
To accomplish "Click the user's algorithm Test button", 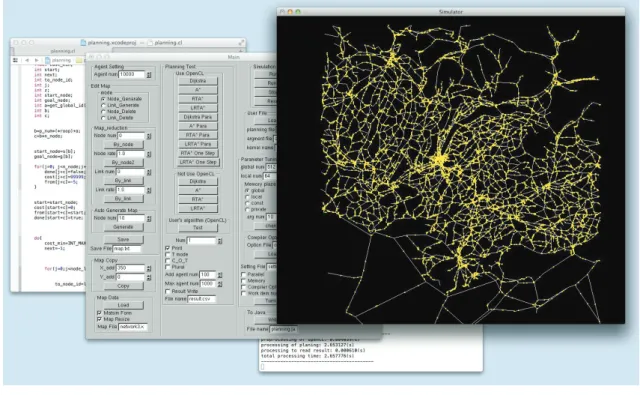I will click(198, 228).
